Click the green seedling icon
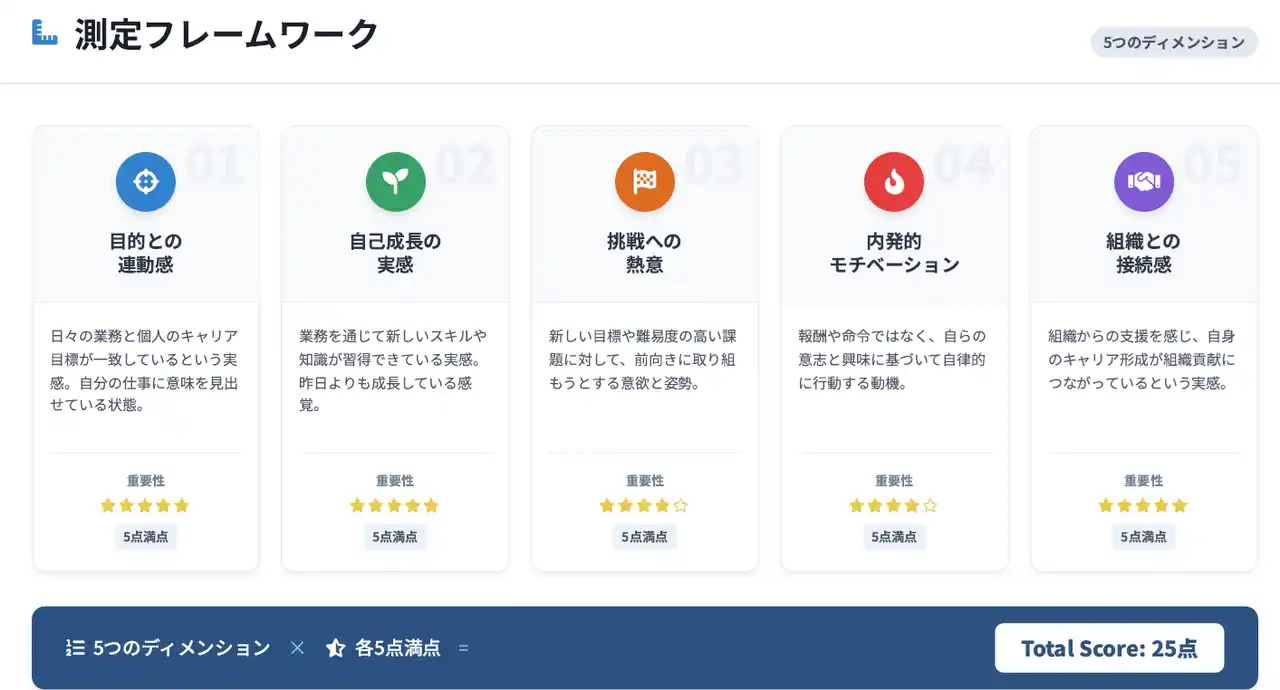Image resolution: width=1280 pixels, height=690 pixels. point(395,181)
